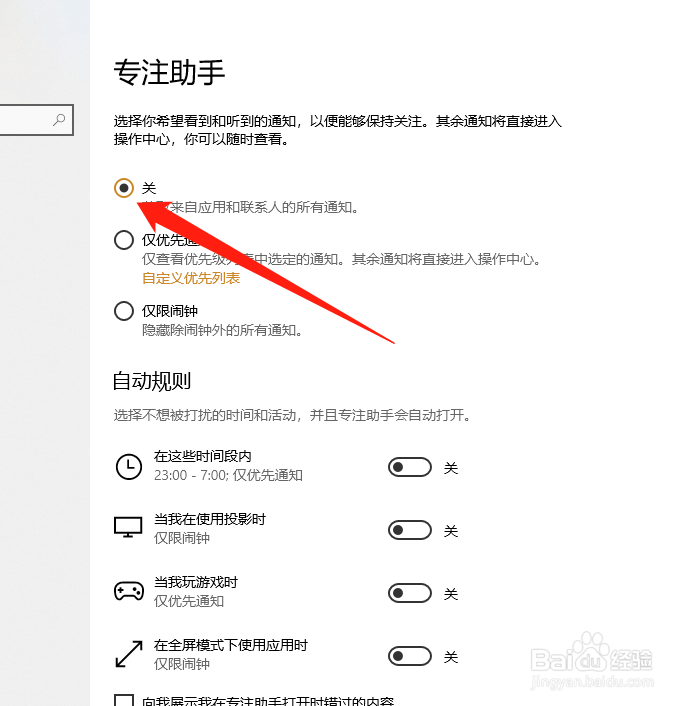Enable the 当我在使用投影时 switch

click(x=410, y=530)
